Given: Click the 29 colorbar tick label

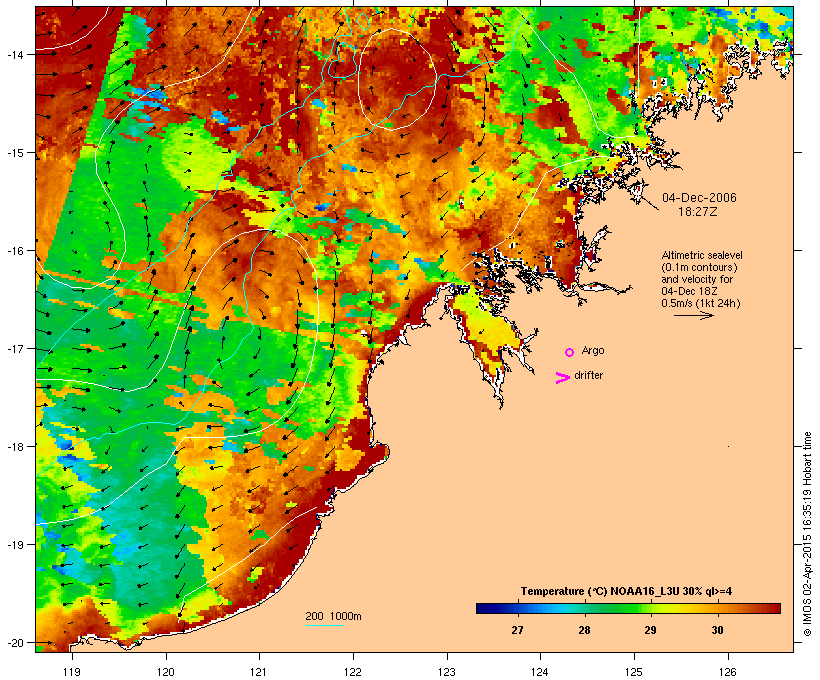Looking at the screenshot, I should (x=650, y=630).
